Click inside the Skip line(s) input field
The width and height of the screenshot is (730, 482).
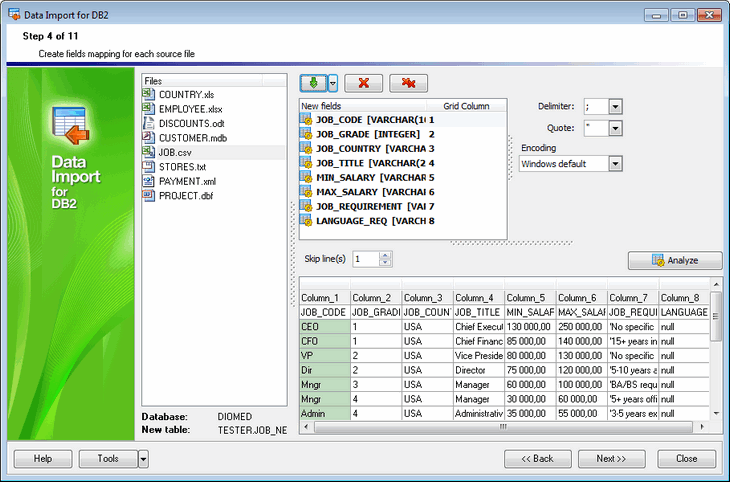click(x=365, y=259)
